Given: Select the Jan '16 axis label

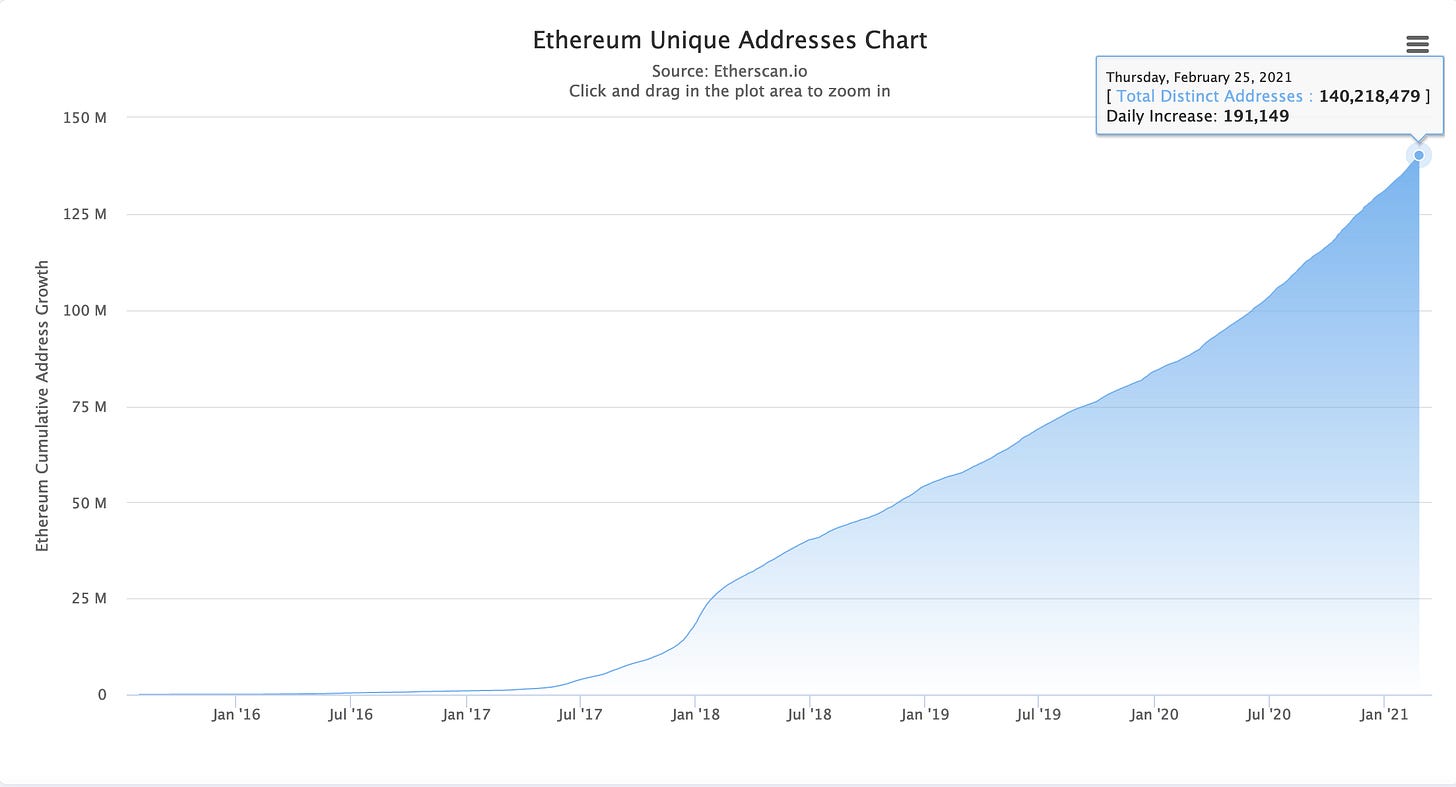Looking at the screenshot, I should coord(236,715).
